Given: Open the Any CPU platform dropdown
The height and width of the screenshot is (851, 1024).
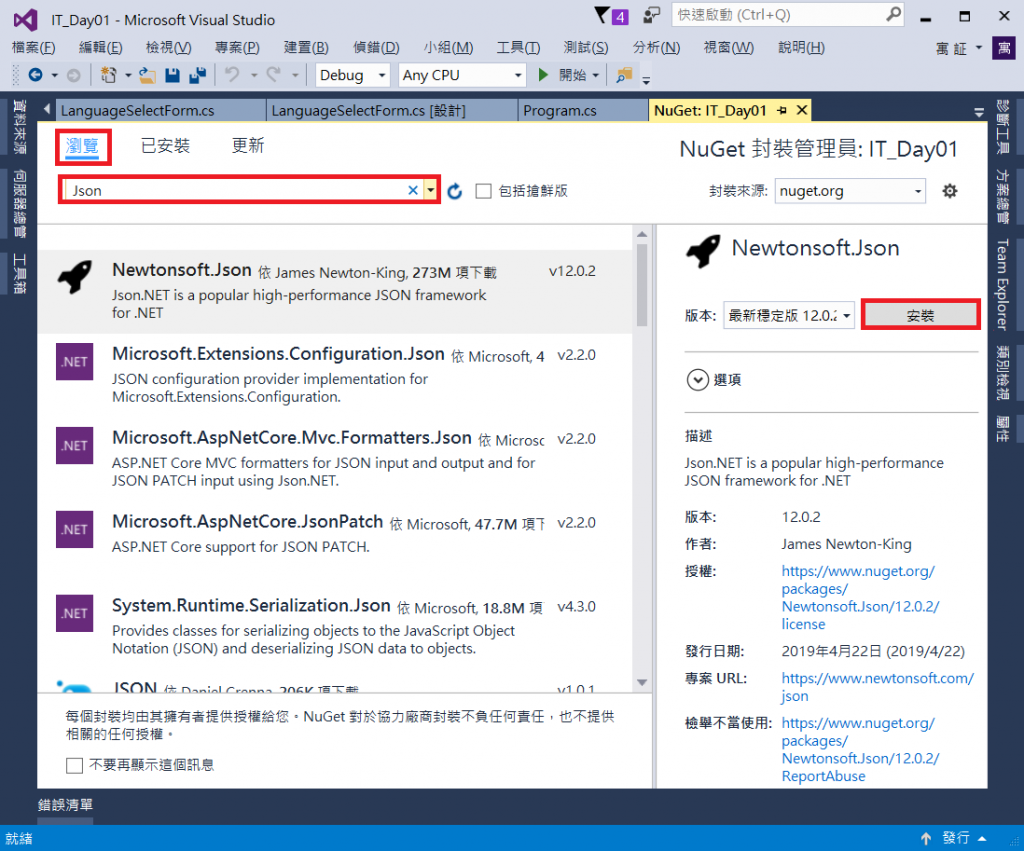Looking at the screenshot, I should 462,75.
